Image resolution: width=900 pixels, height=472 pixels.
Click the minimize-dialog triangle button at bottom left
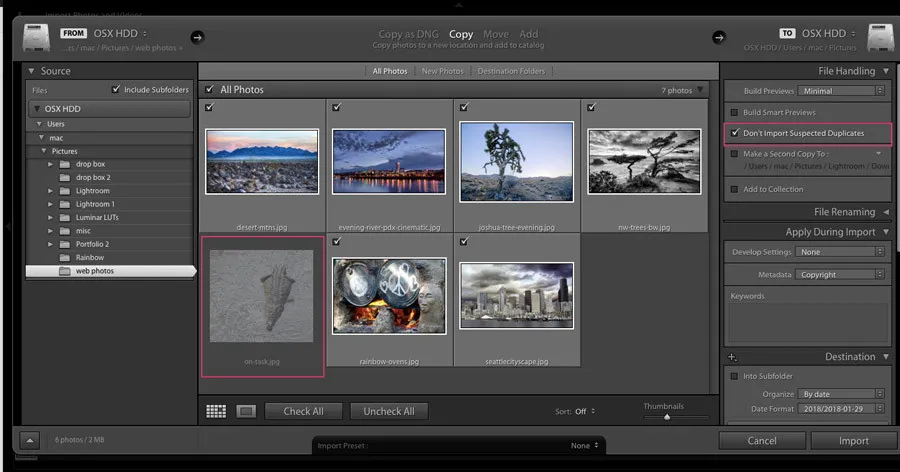[x=28, y=440]
